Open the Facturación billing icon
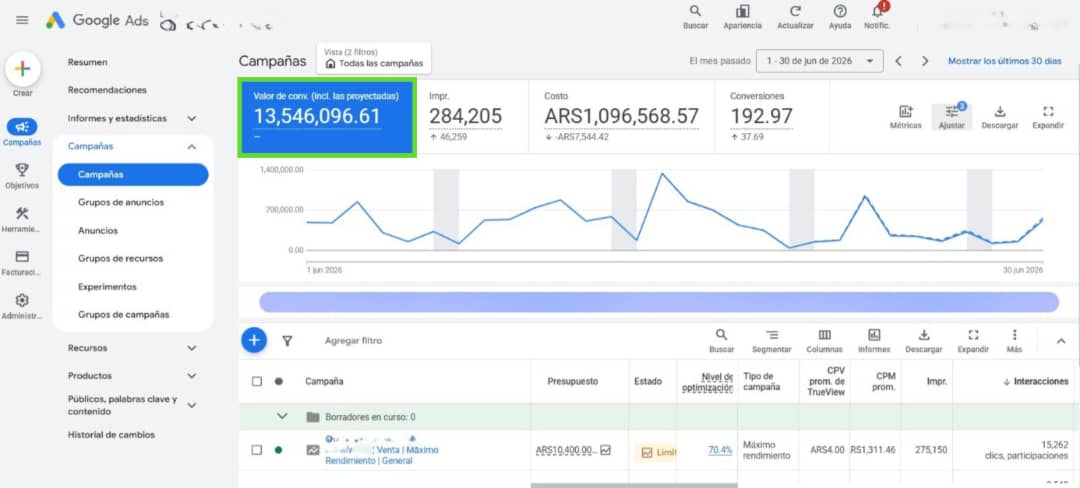The height and width of the screenshot is (488, 1080). (22, 257)
